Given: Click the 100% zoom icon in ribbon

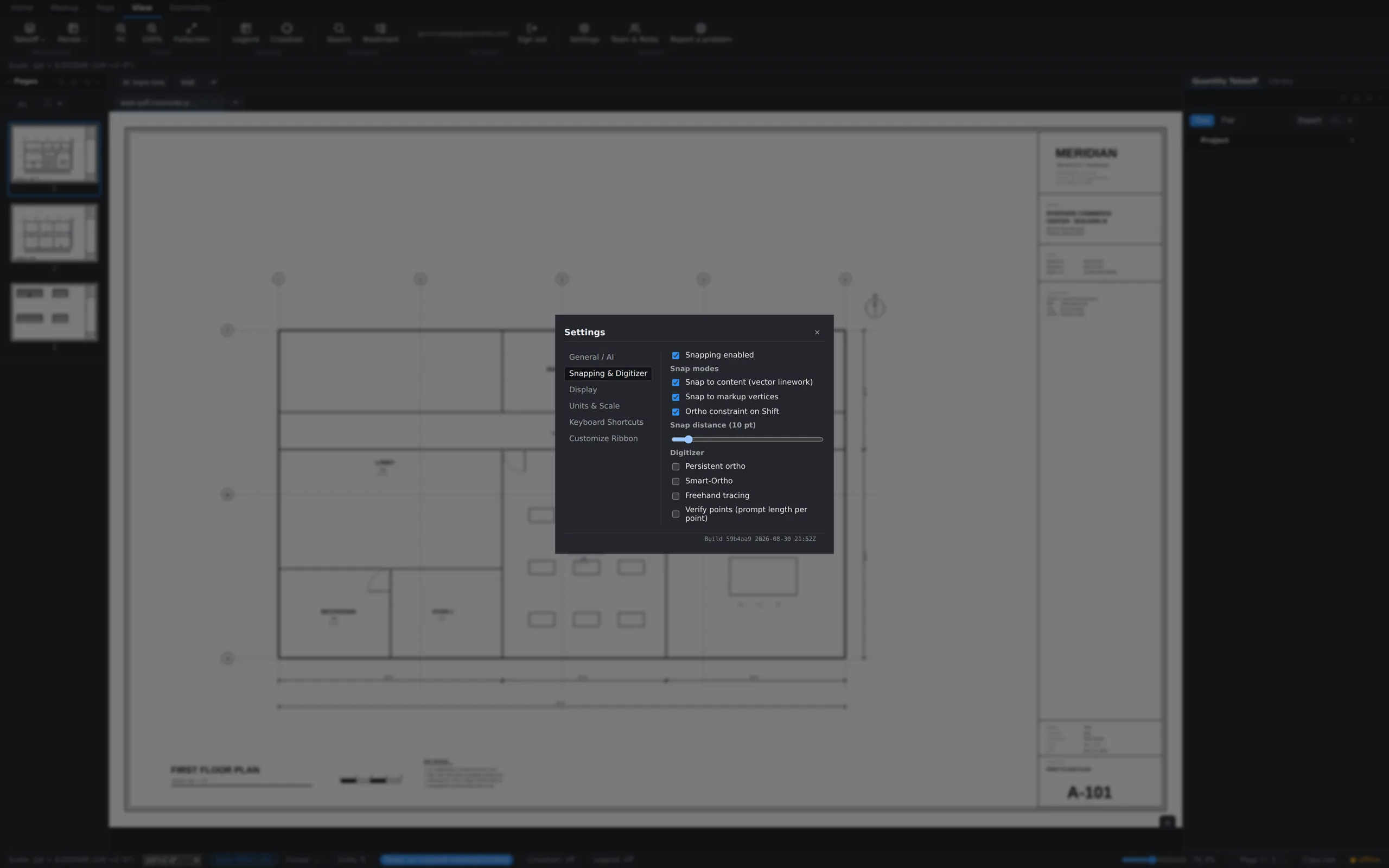Looking at the screenshot, I should 151,33.
